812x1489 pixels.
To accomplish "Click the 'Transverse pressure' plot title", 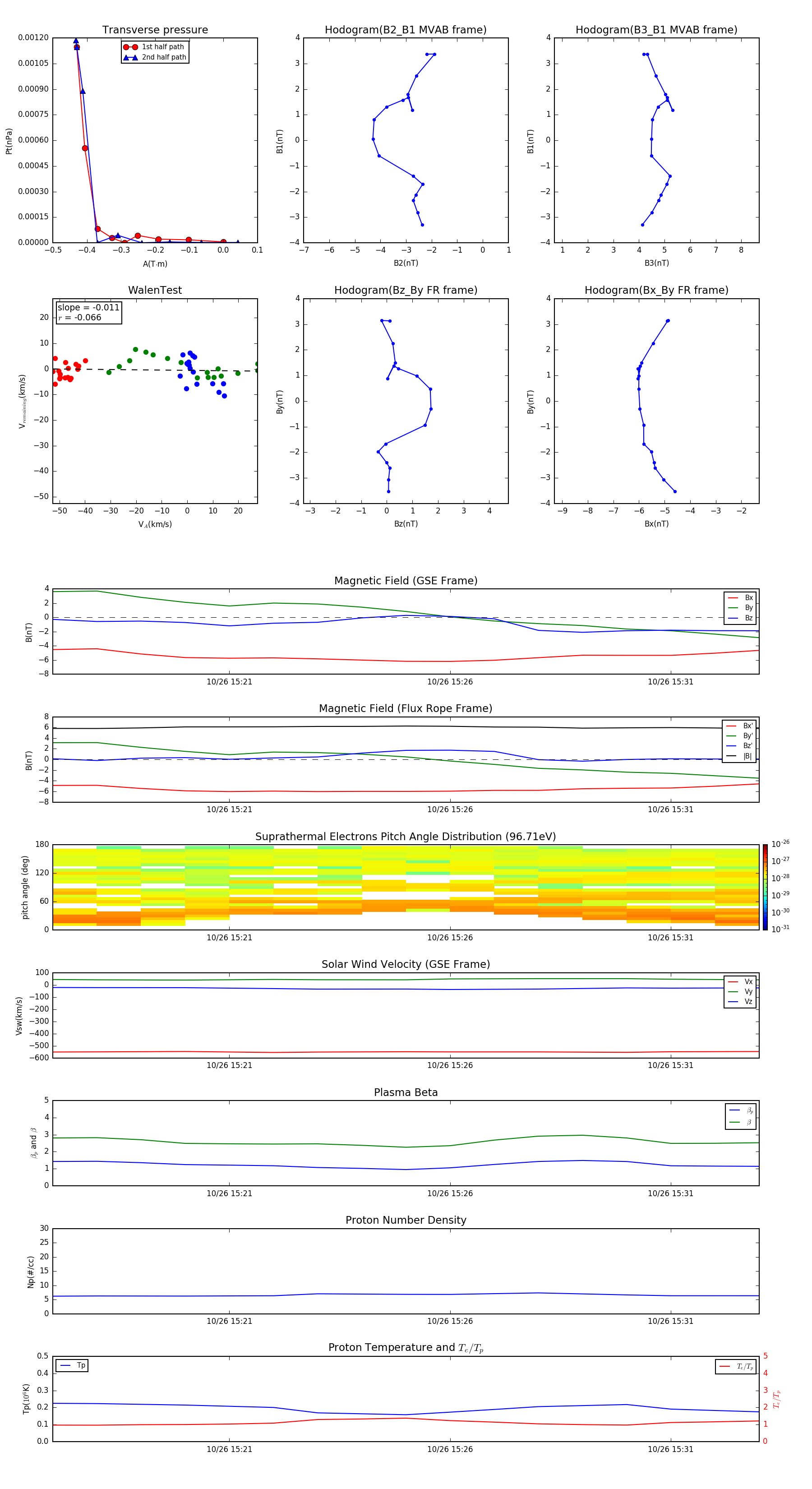I will (155, 30).
